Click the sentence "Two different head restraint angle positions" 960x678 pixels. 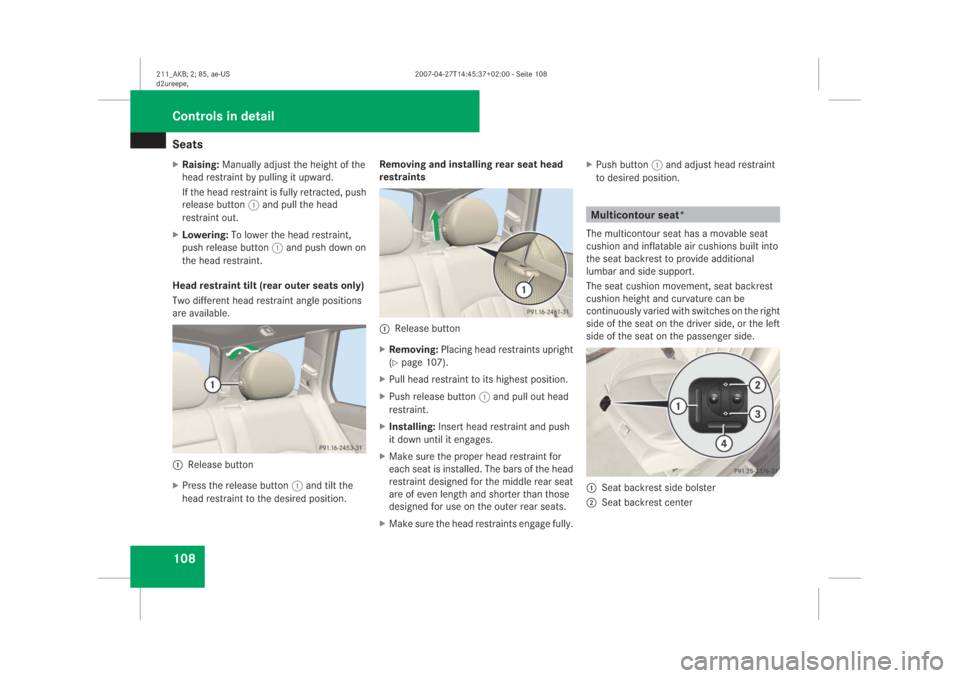(x=267, y=301)
